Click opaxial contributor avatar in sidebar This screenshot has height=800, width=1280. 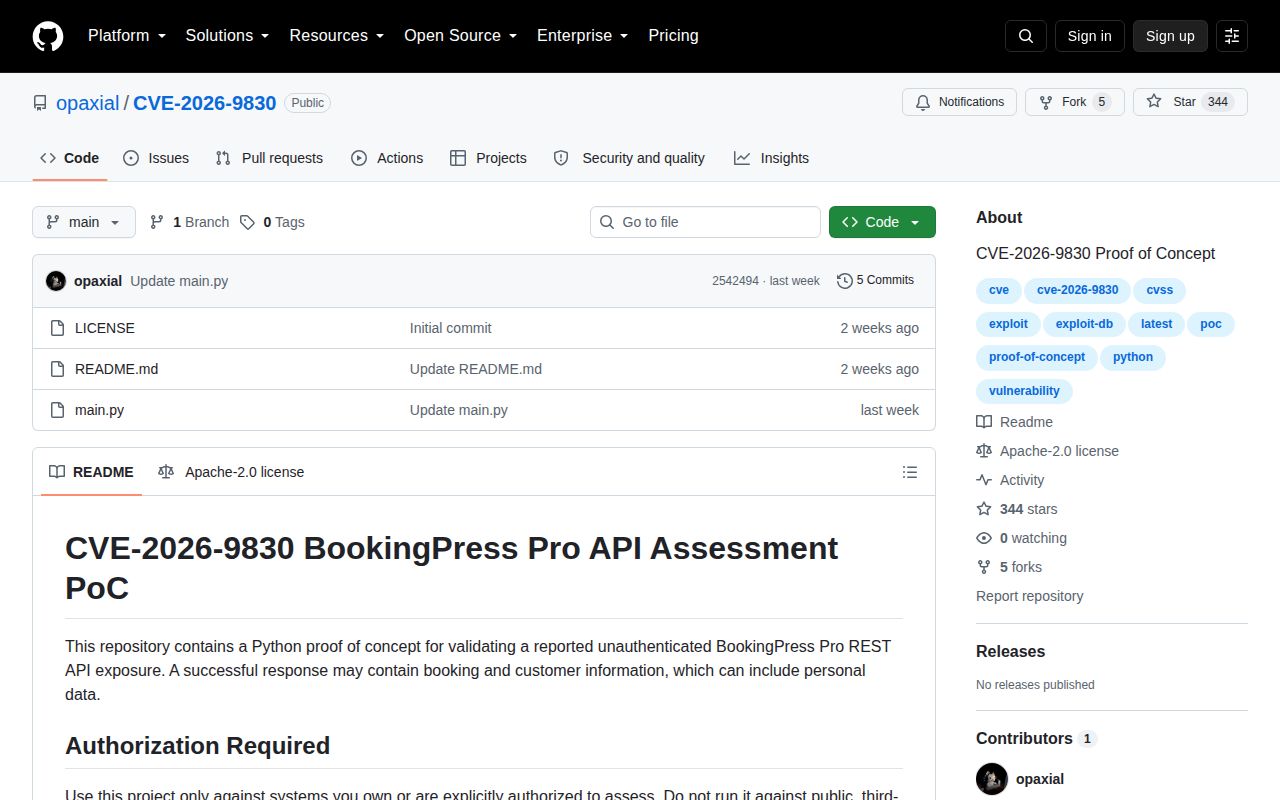tap(992, 779)
